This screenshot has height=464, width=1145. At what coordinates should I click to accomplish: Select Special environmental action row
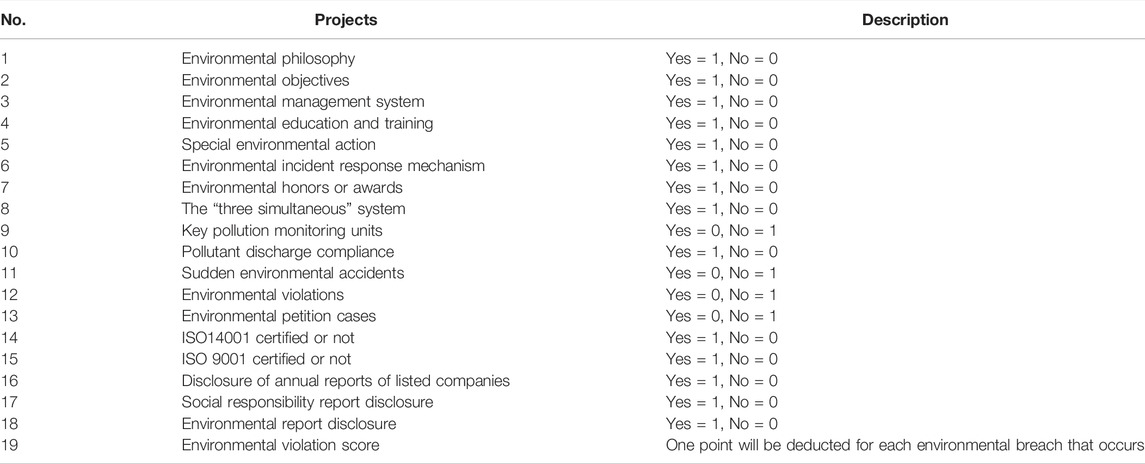click(278, 145)
